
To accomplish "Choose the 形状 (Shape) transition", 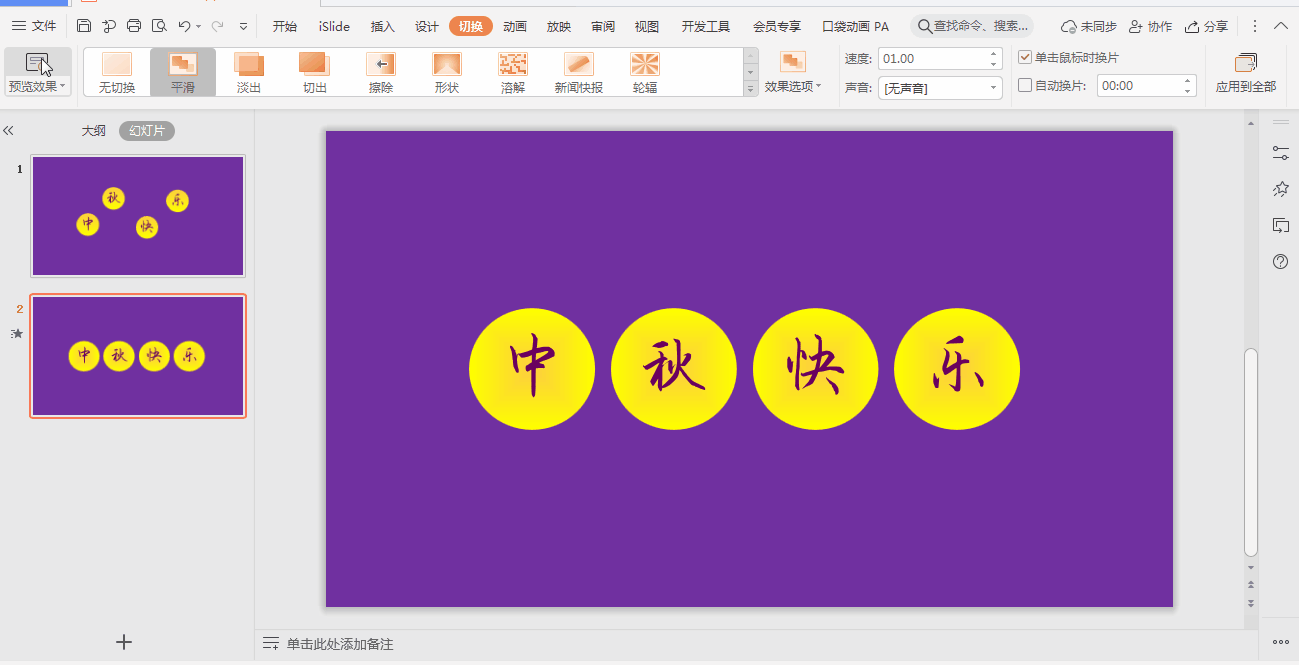I will click(x=446, y=72).
